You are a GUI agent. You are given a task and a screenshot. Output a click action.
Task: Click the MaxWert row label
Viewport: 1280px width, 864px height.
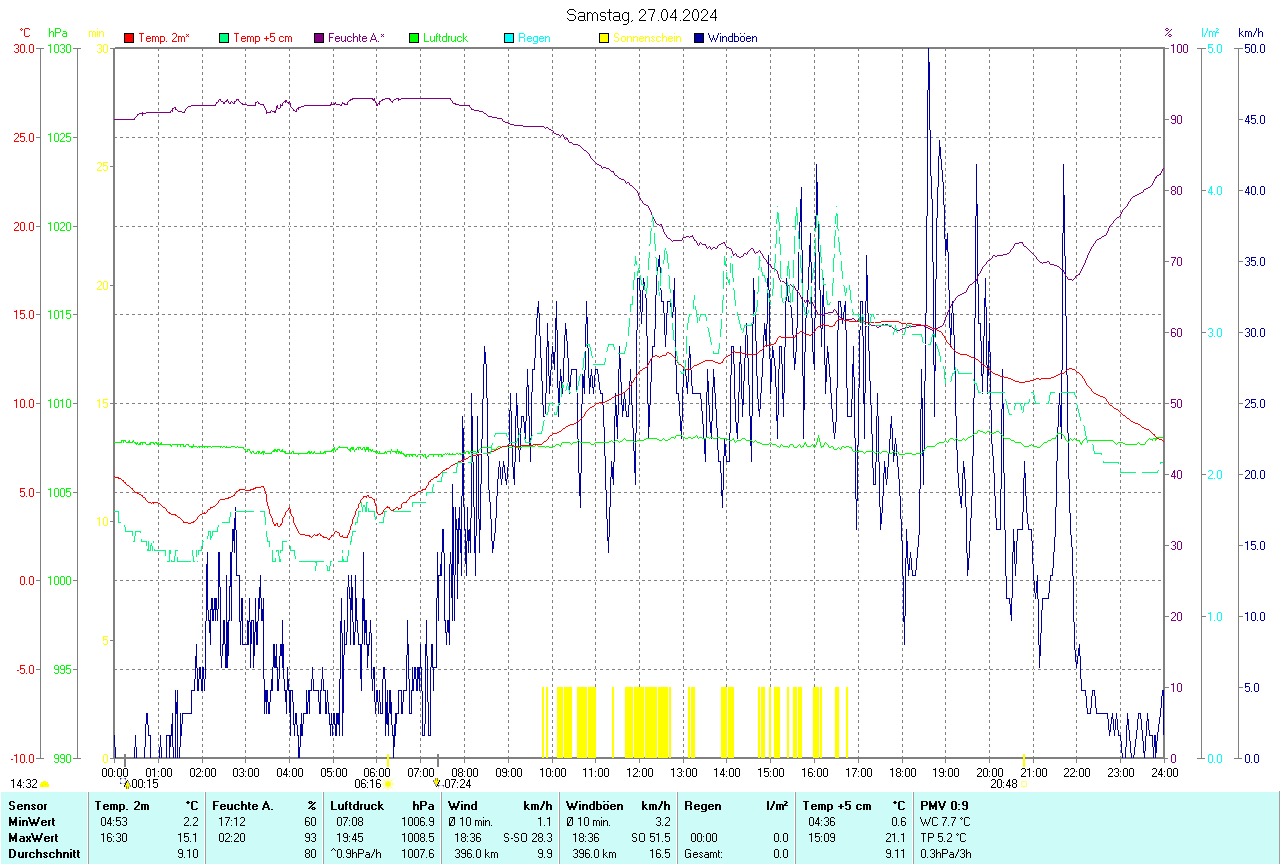[x=33, y=838]
